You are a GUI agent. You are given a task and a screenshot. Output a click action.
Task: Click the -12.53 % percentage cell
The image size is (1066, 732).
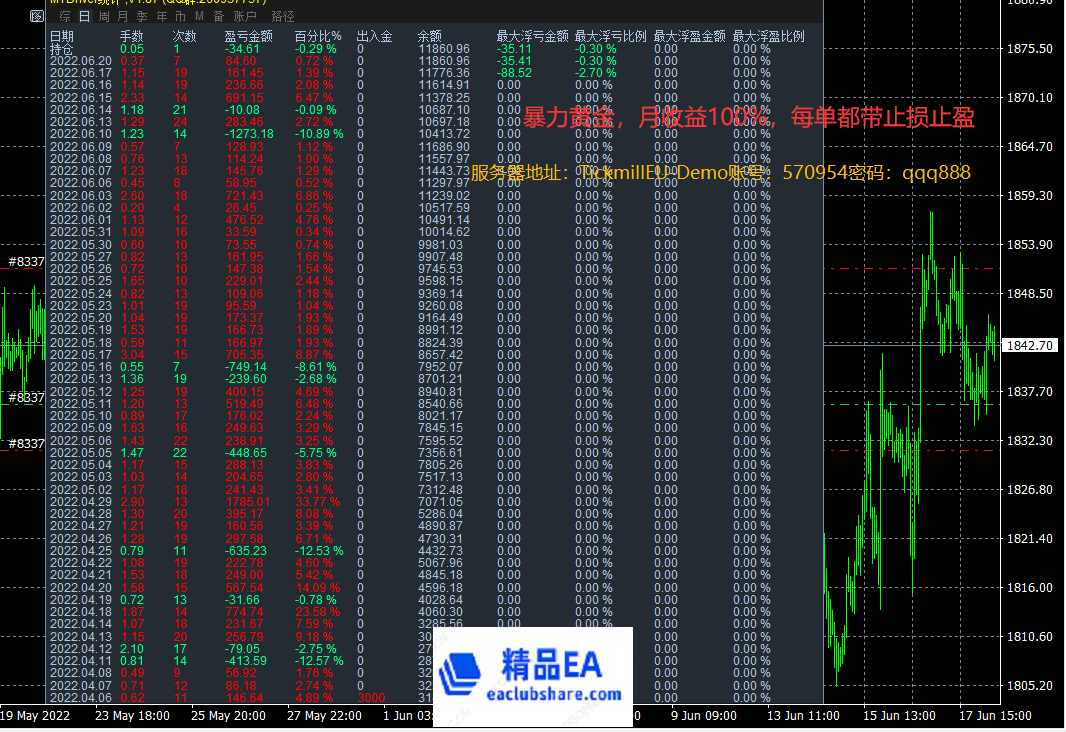320,551
